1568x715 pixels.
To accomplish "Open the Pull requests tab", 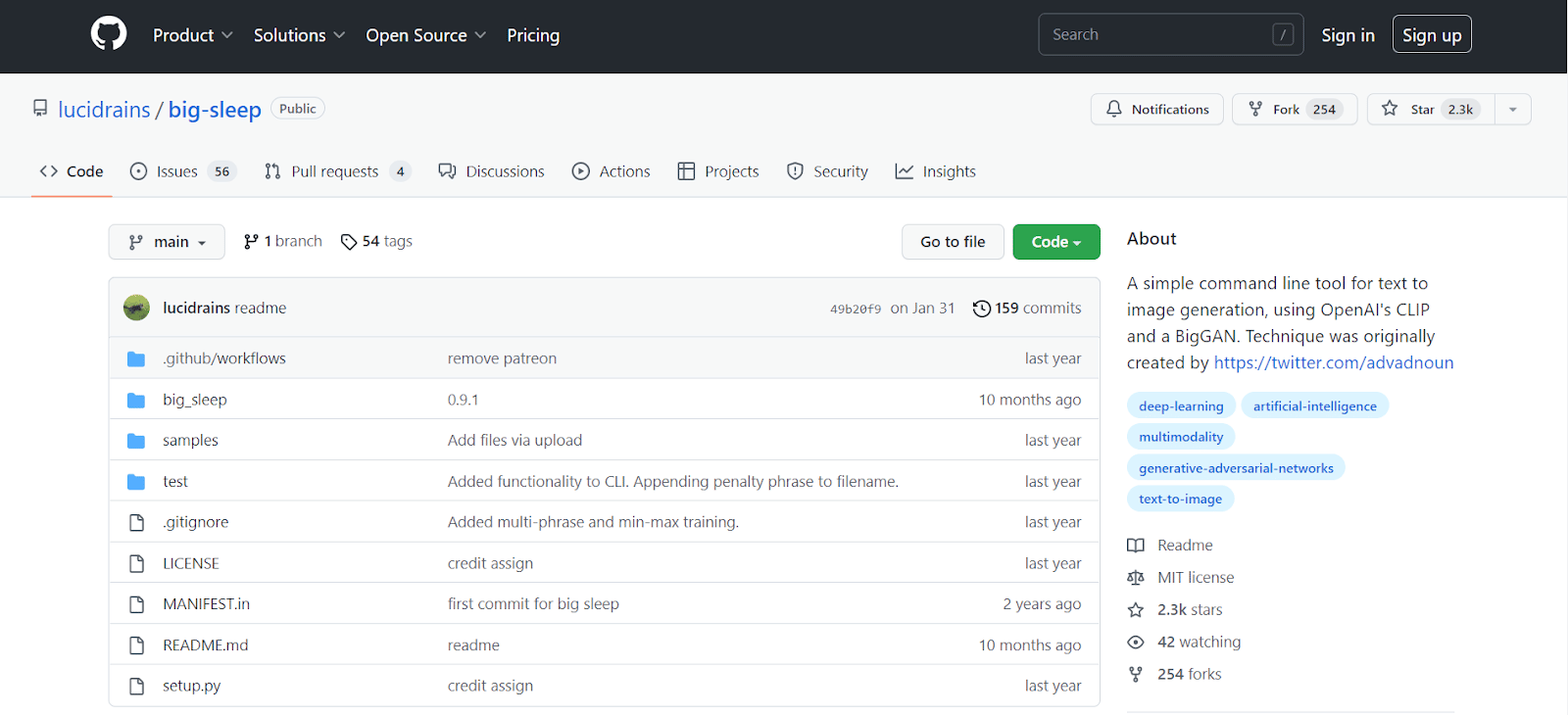I will pos(334,171).
